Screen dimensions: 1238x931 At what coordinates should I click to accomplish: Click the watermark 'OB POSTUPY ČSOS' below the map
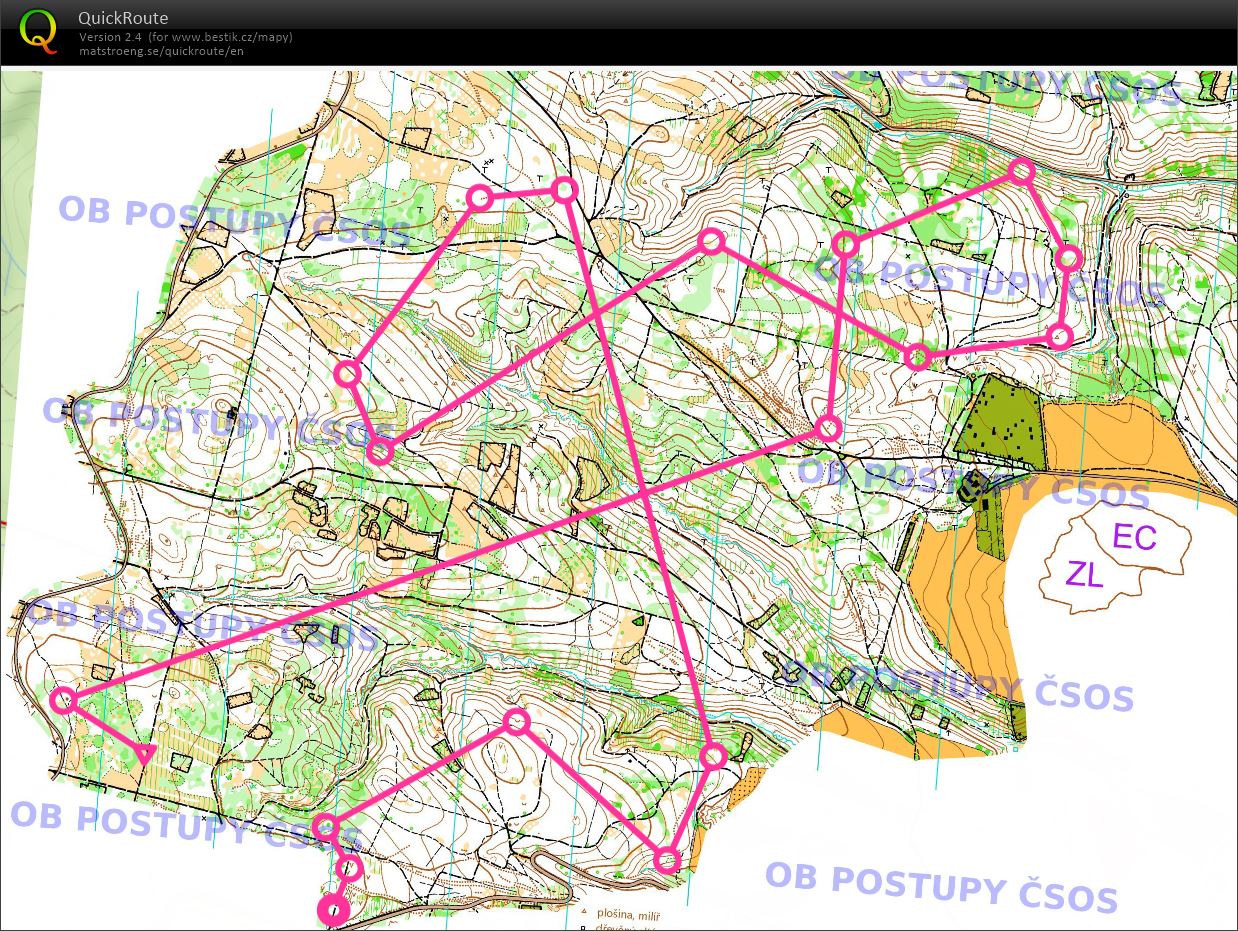pyautogui.click(x=940, y=887)
